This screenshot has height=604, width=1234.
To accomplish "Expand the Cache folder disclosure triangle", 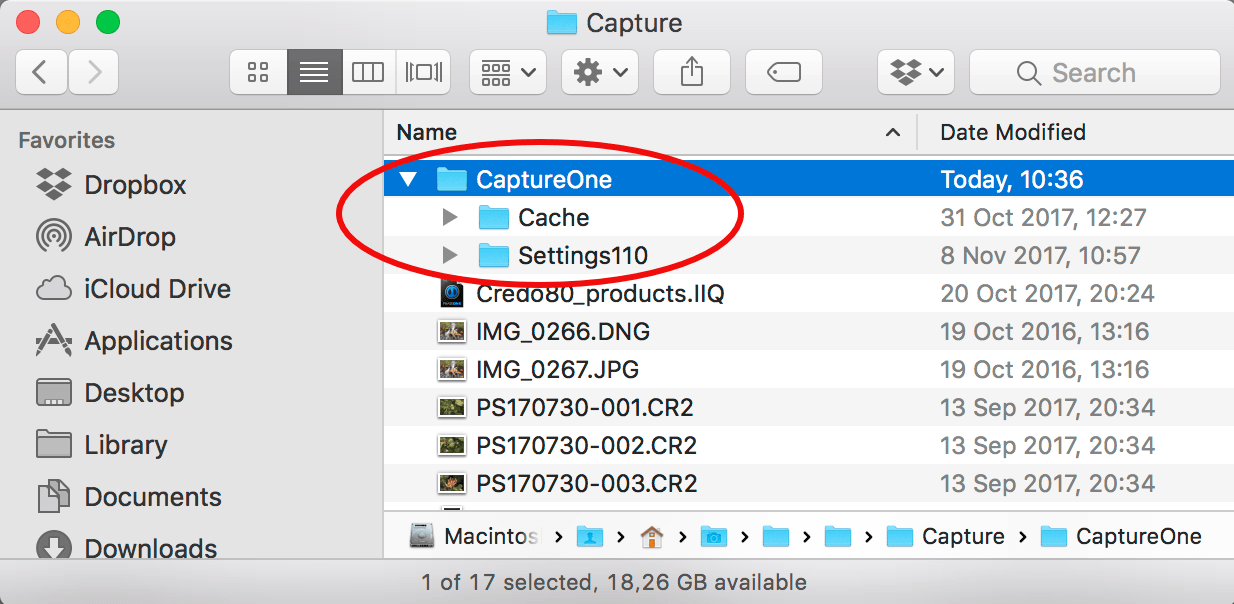I will pyautogui.click(x=449, y=218).
